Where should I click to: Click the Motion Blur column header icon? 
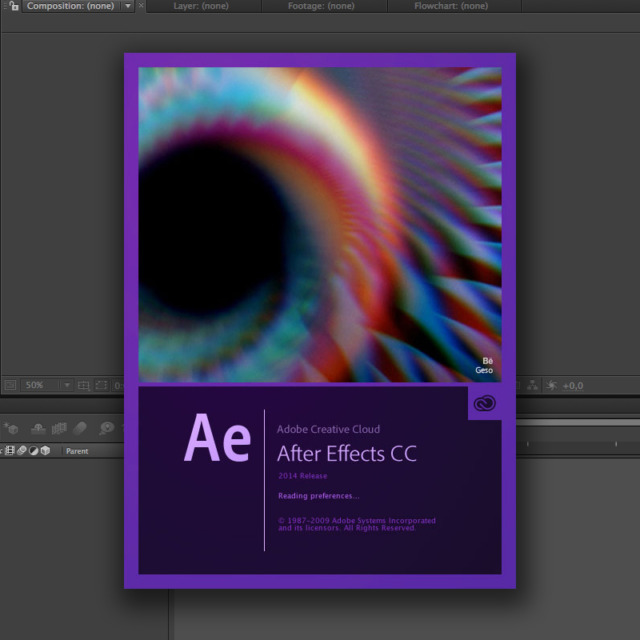[22, 451]
